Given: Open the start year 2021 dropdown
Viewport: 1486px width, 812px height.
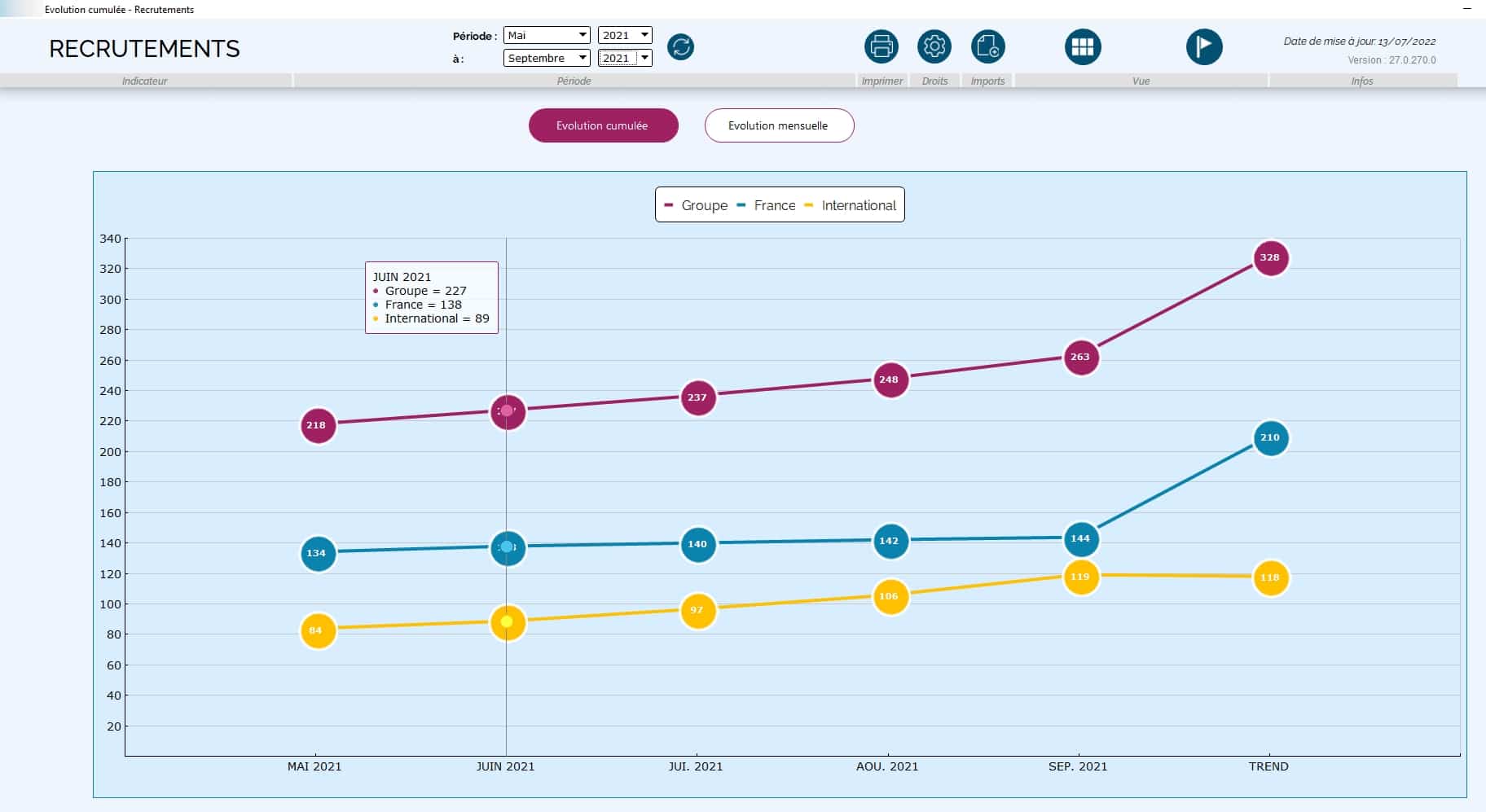Looking at the screenshot, I should [625, 35].
